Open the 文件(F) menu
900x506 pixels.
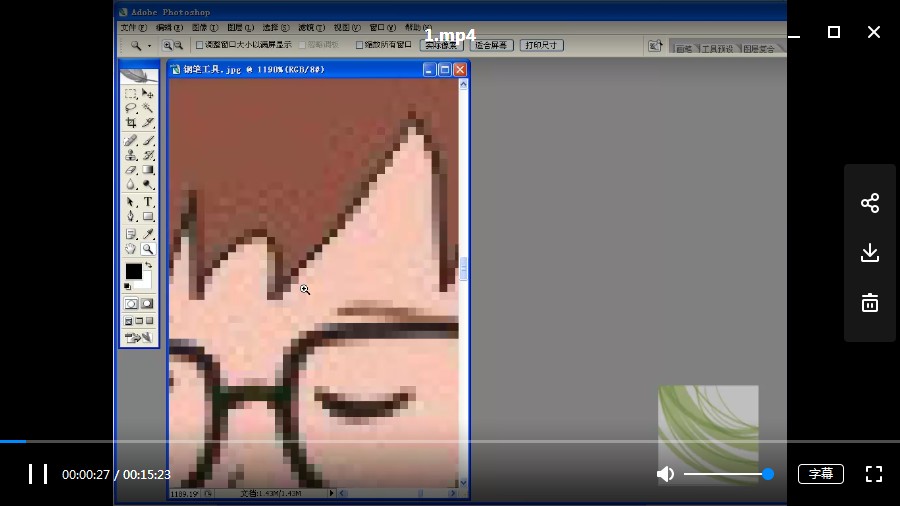coord(133,28)
